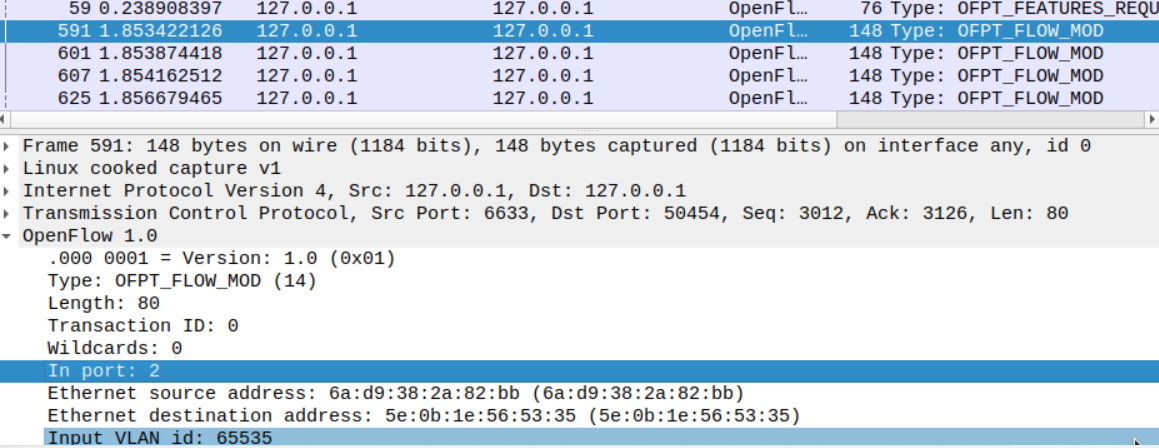This screenshot has height=448, width=1159.
Task: Collapse the OpenFlow 1.0 tree
Action: pos(9,236)
